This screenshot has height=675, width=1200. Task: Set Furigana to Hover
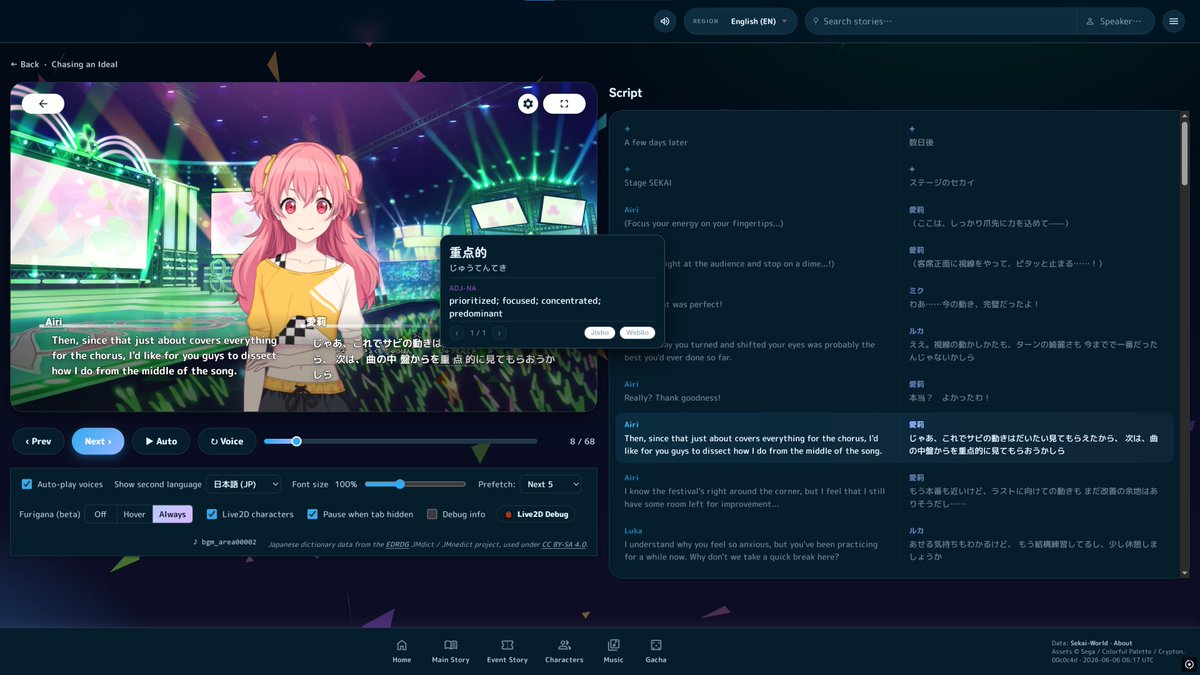pos(134,514)
